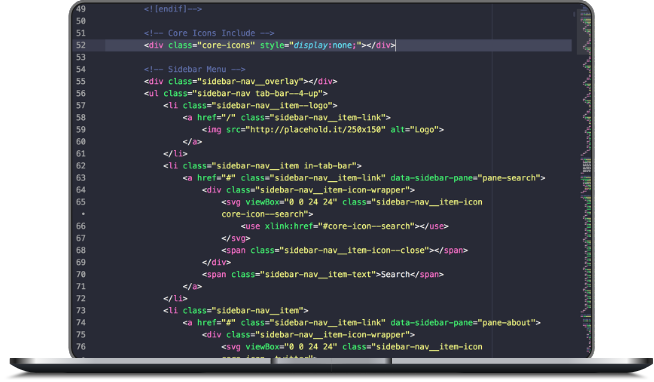The height and width of the screenshot is (382, 654).
Task: Click closing </a> tag on line 71
Action: [x=192, y=287]
